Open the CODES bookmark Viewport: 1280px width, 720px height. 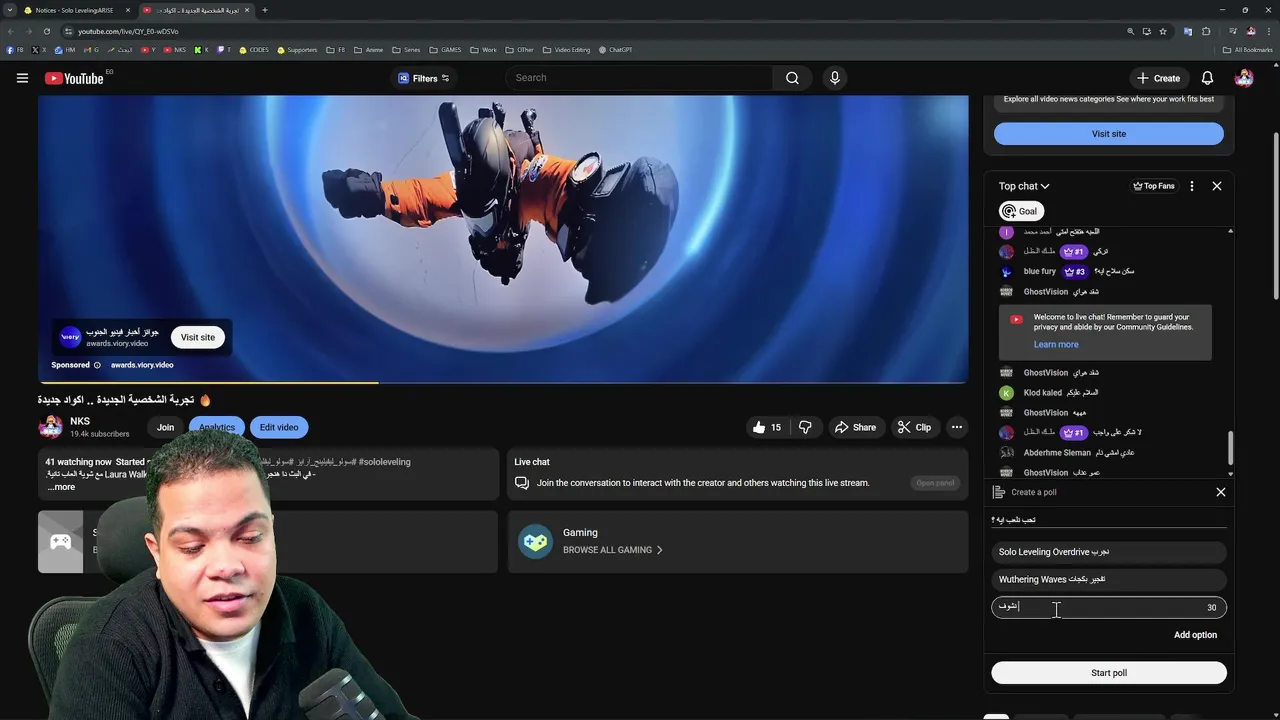pyautogui.click(x=254, y=50)
